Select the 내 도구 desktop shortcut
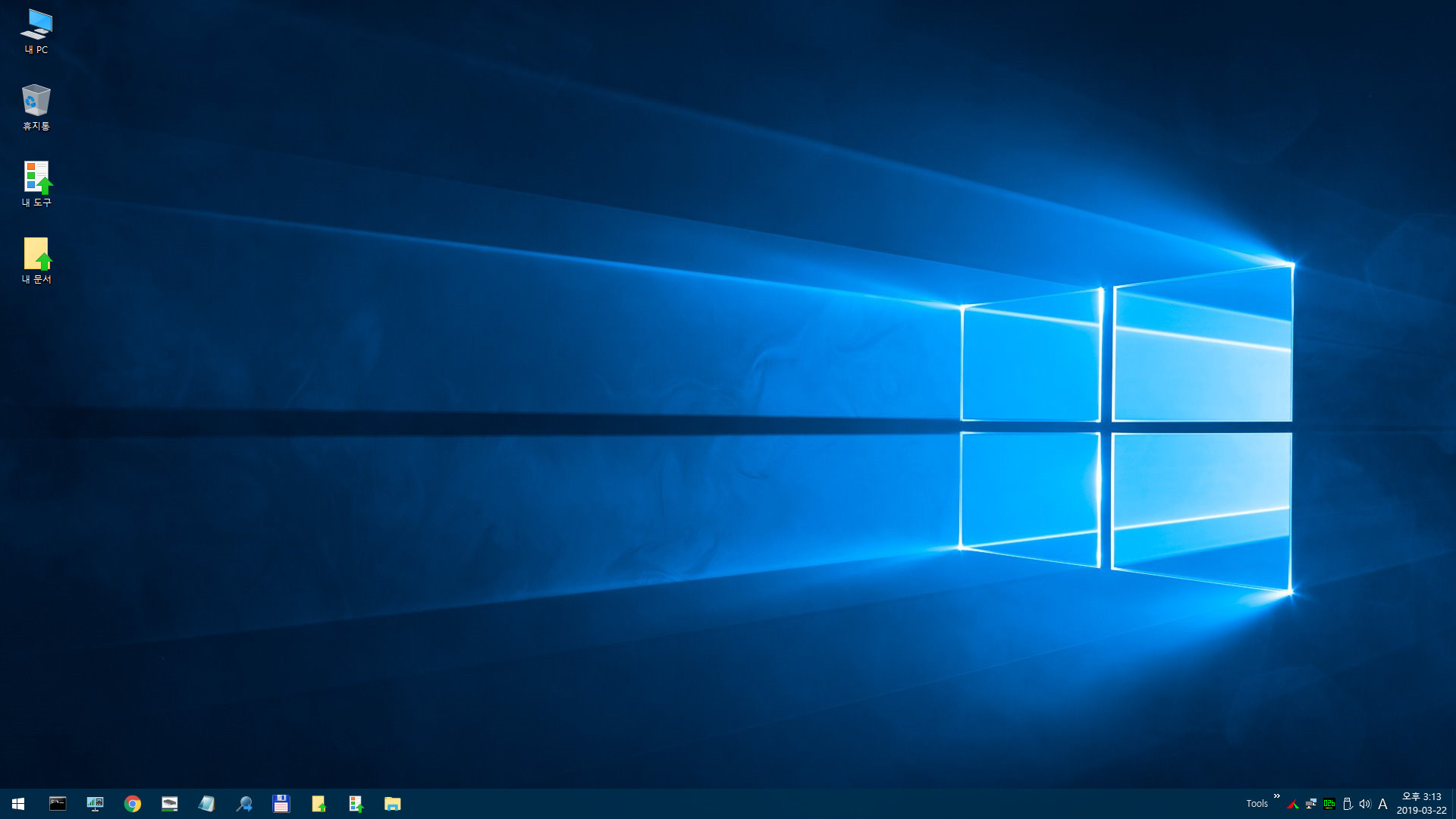The height and width of the screenshot is (819, 1456). point(36,184)
